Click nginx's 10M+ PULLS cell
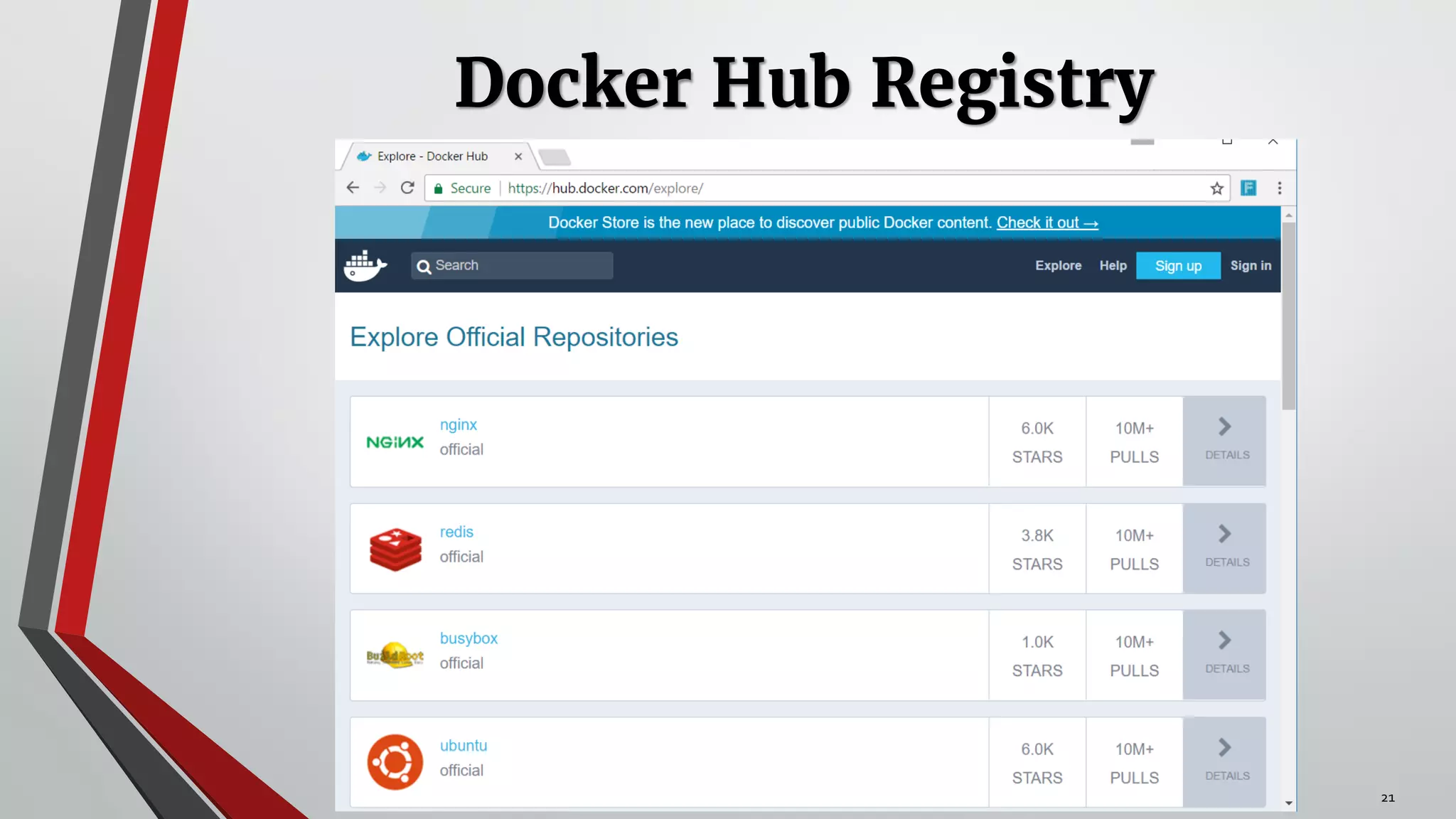The height and width of the screenshot is (819, 1456). pyautogui.click(x=1135, y=441)
